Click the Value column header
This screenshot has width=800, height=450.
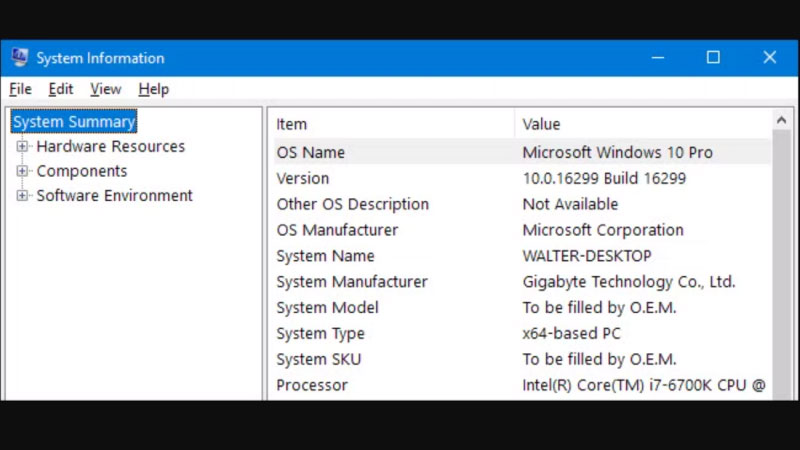tap(541, 124)
